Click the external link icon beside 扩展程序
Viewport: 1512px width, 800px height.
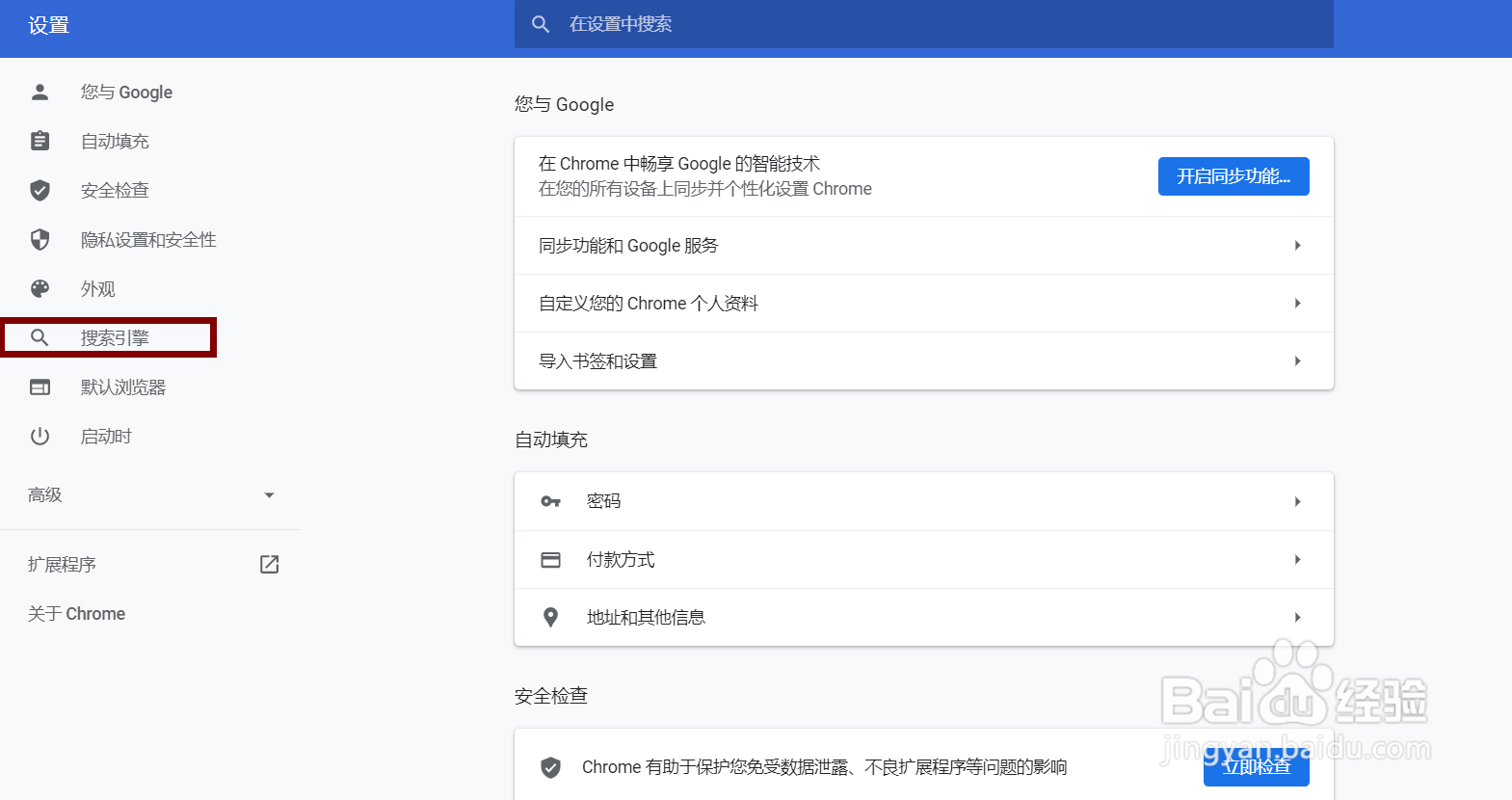(270, 564)
